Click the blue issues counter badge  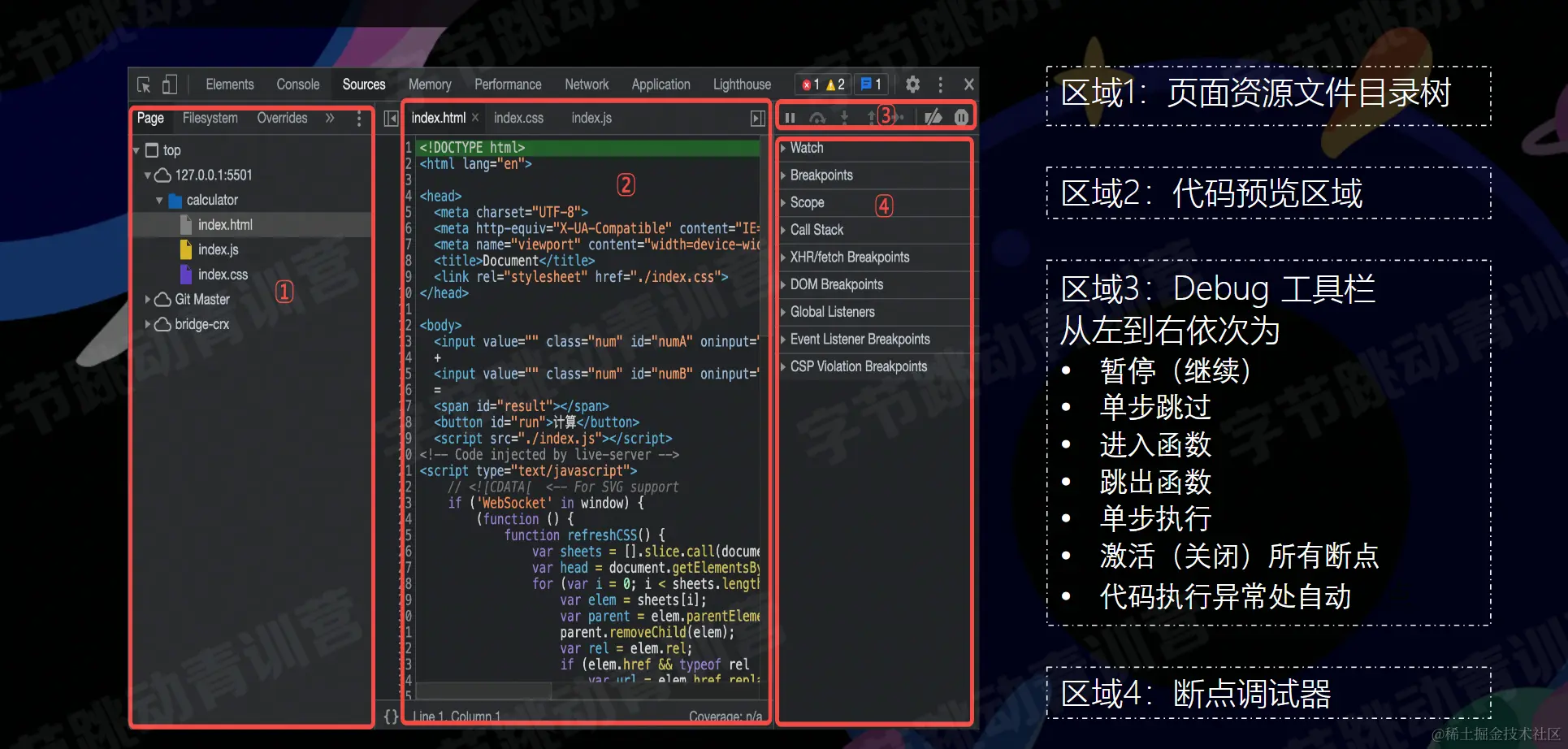pos(871,84)
